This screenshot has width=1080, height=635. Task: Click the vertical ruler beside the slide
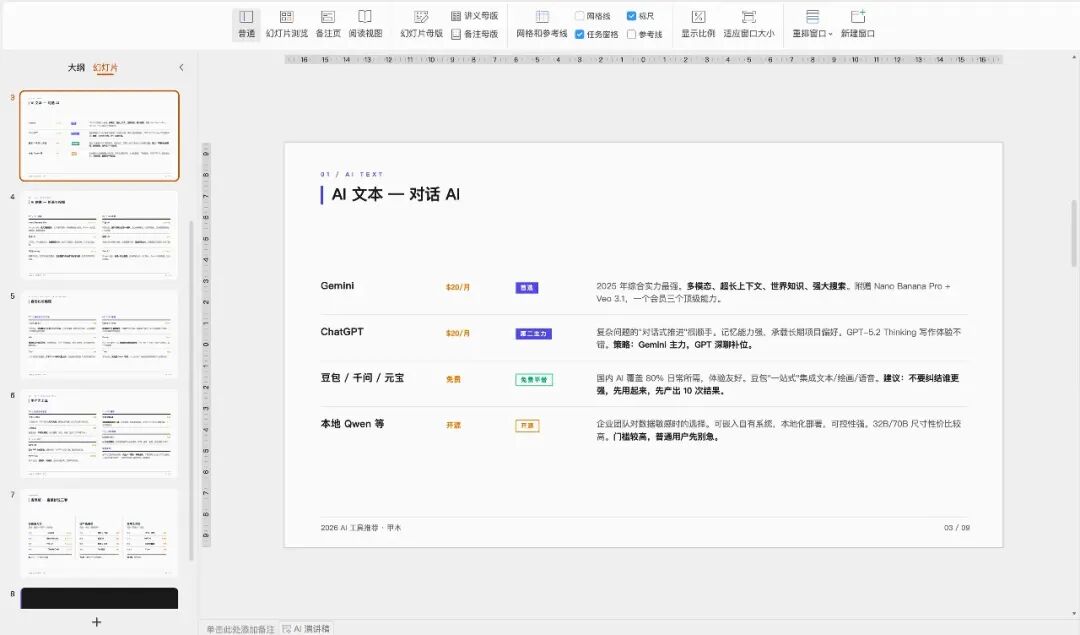[x=206, y=344]
